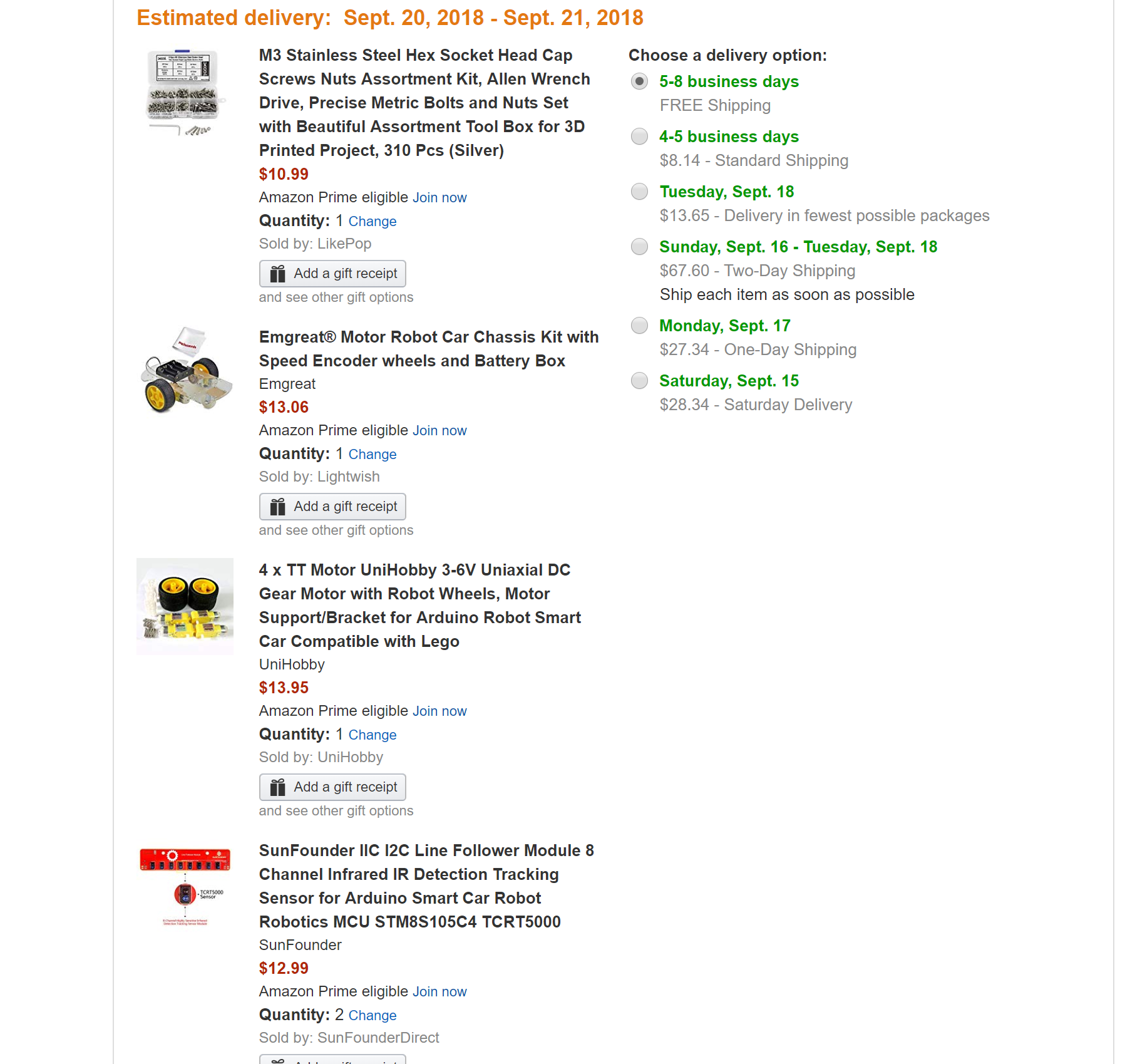The width and height of the screenshot is (1125, 1064).
Task: Click gift icon on Emgreat gift receipt button
Action: coord(277,507)
